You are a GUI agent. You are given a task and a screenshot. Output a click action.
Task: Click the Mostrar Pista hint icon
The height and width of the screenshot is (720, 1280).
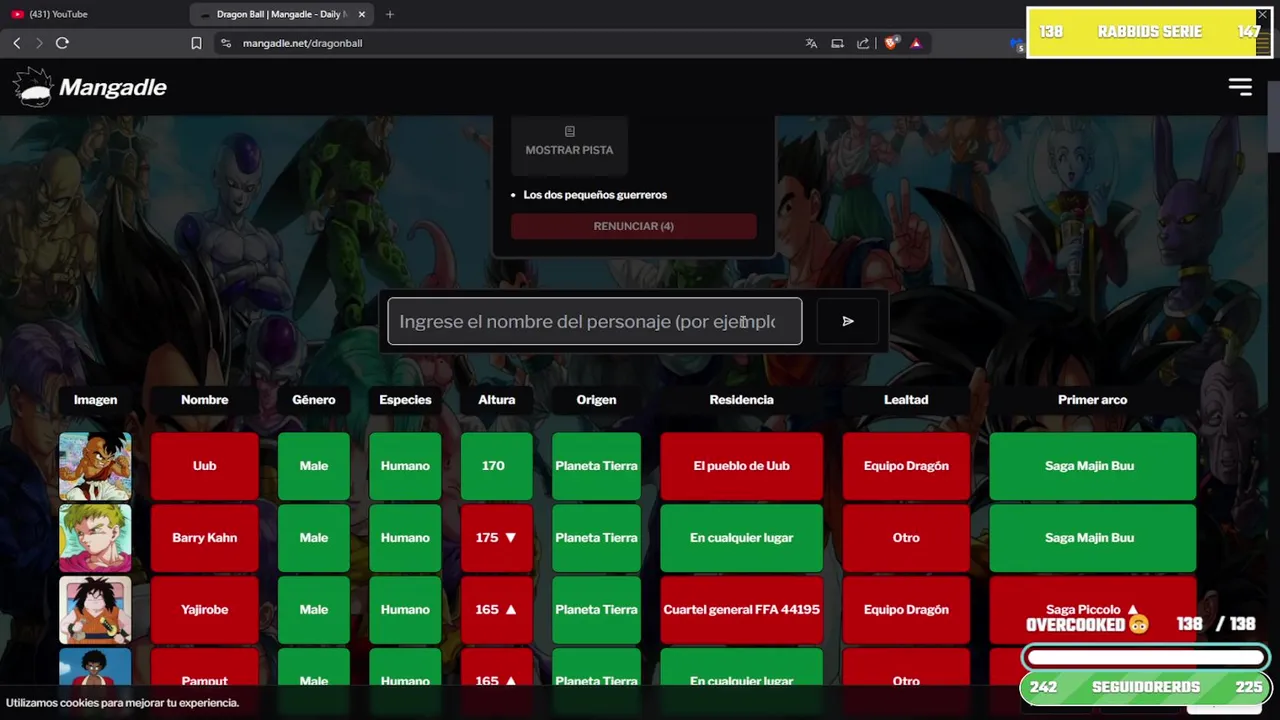coord(570,131)
